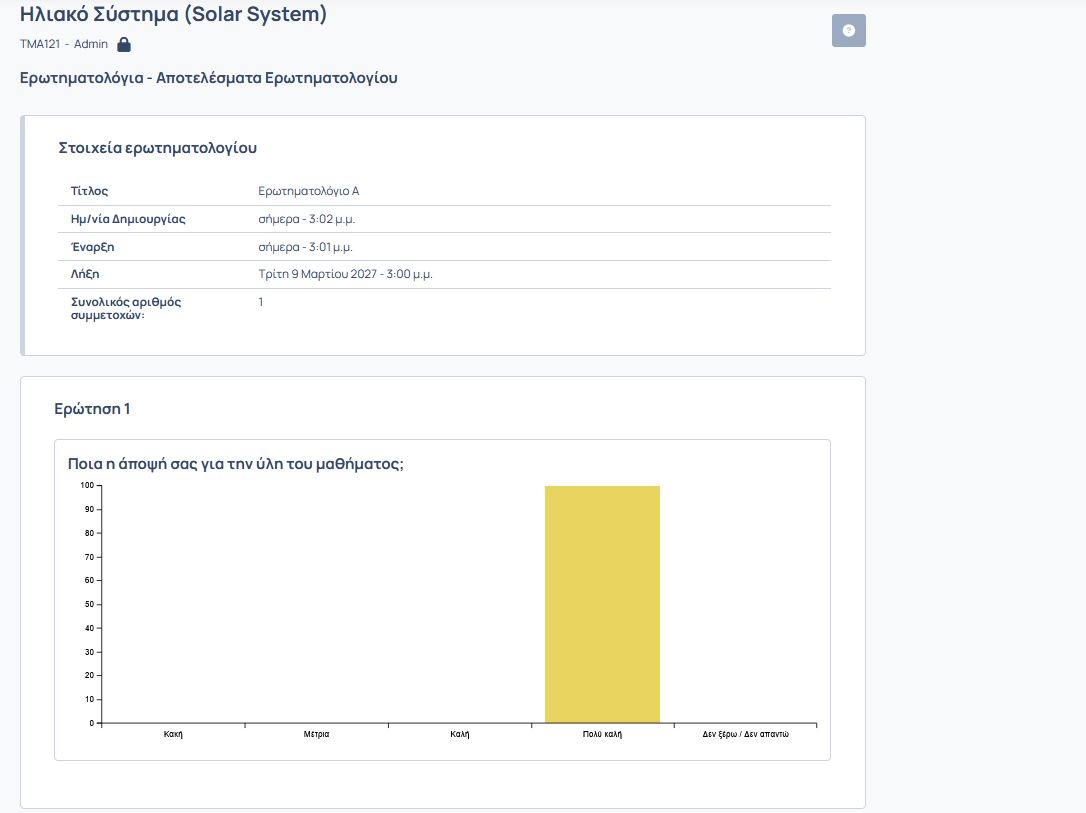
Task: Click the Στοιχεία ερωτηματολογίου panel heading
Action: [x=158, y=148]
